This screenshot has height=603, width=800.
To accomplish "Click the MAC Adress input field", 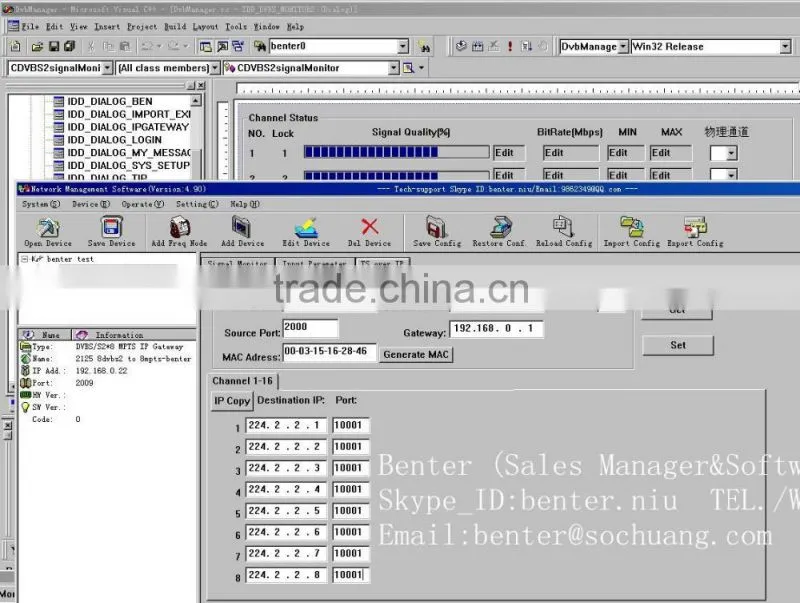I will point(329,352).
